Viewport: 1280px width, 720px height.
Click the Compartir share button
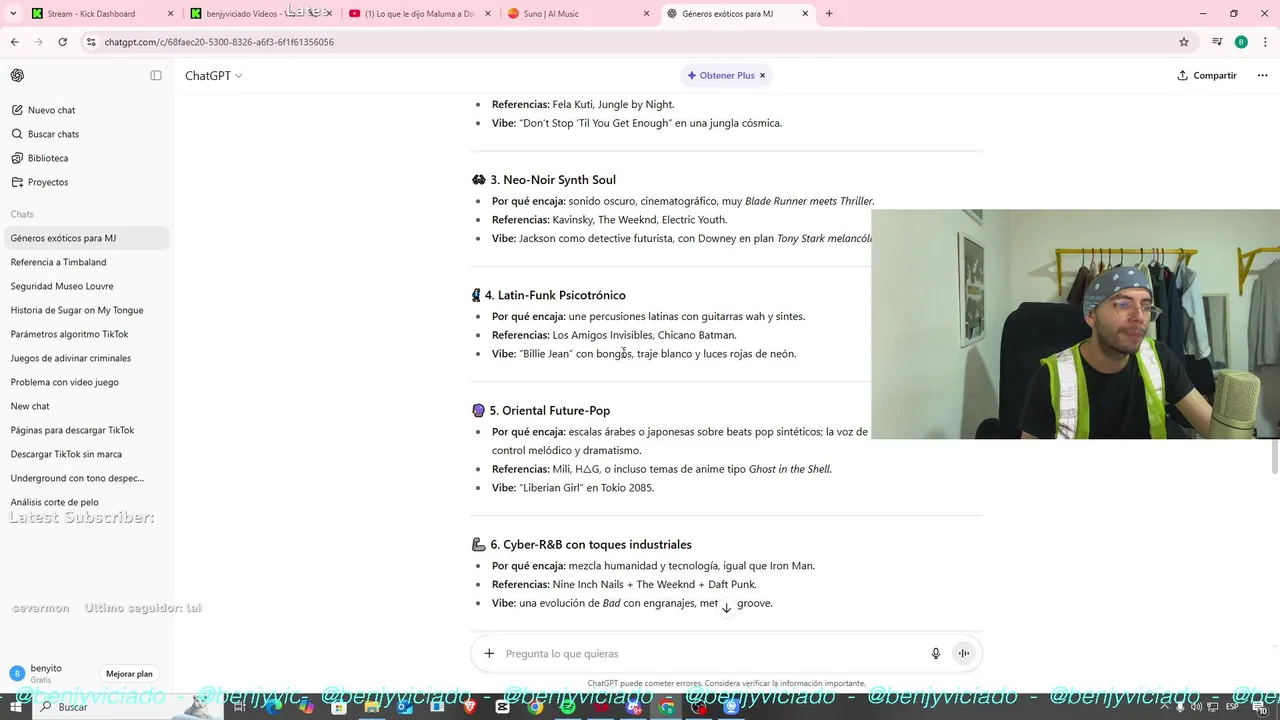1207,75
